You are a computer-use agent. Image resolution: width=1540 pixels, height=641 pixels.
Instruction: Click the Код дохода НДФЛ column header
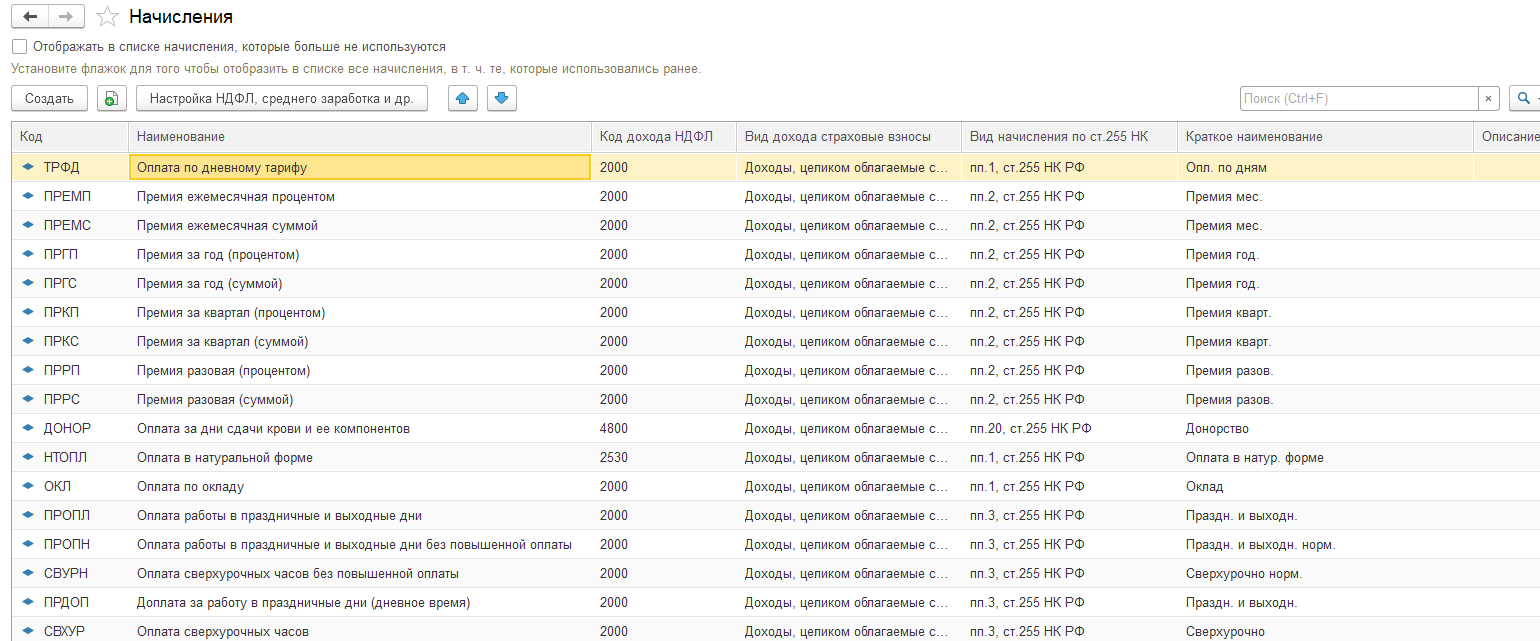point(663,137)
